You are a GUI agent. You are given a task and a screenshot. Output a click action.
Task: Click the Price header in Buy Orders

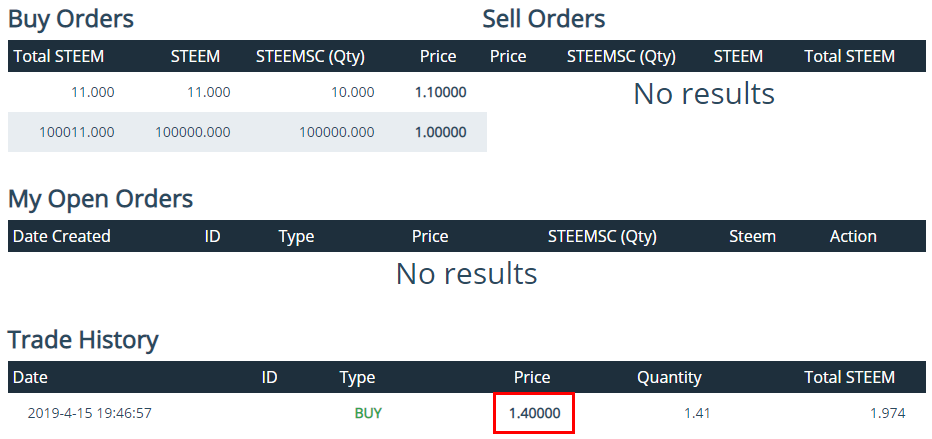(438, 56)
